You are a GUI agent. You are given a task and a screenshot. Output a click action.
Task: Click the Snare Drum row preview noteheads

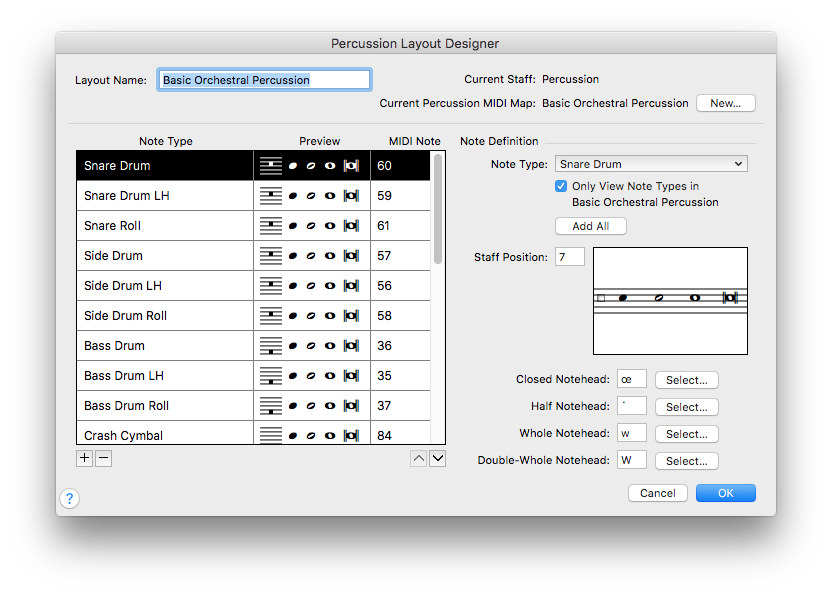312,166
